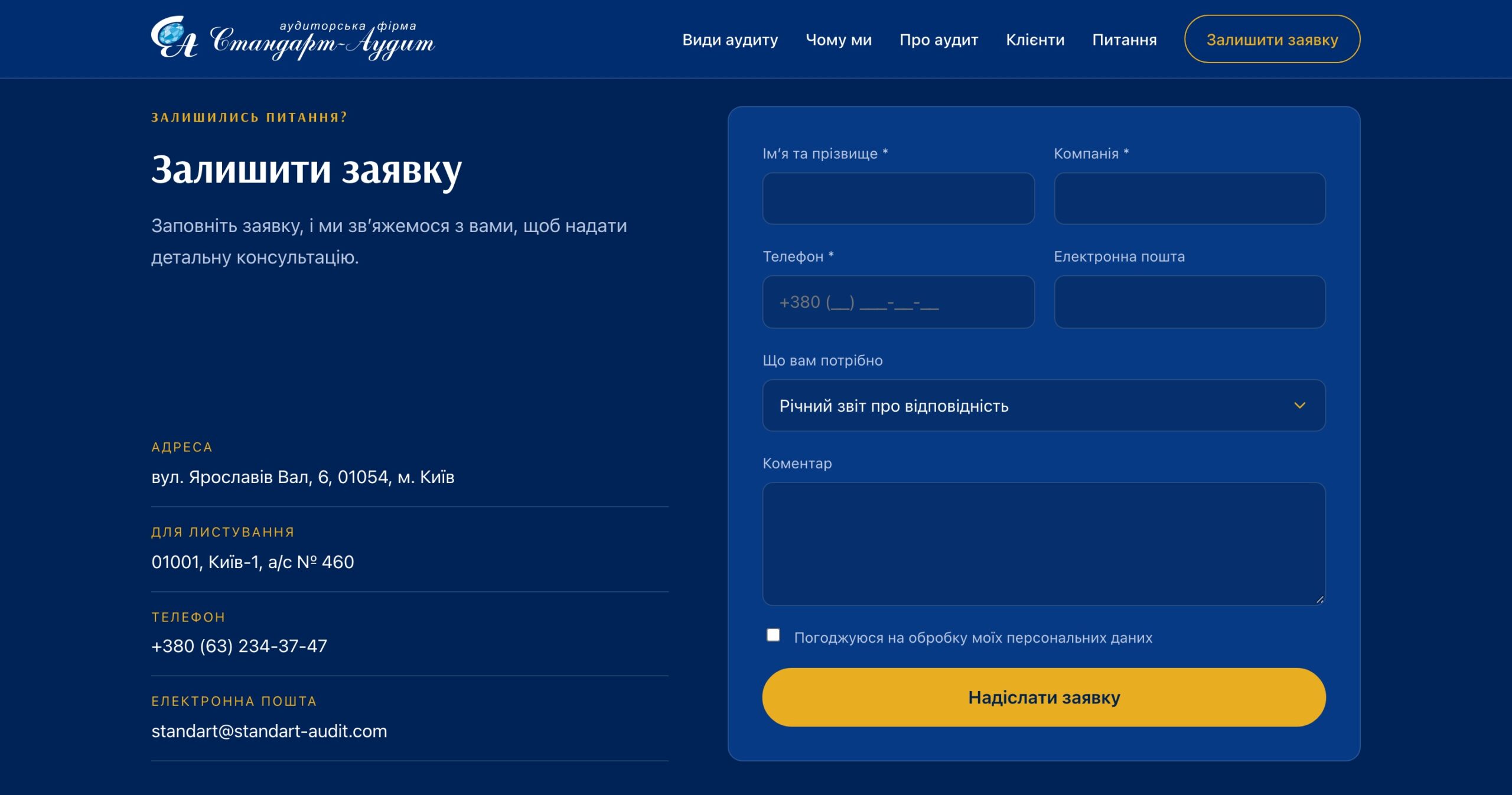Click the Стандарт-Аудит logo in the header

coord(293,38)
